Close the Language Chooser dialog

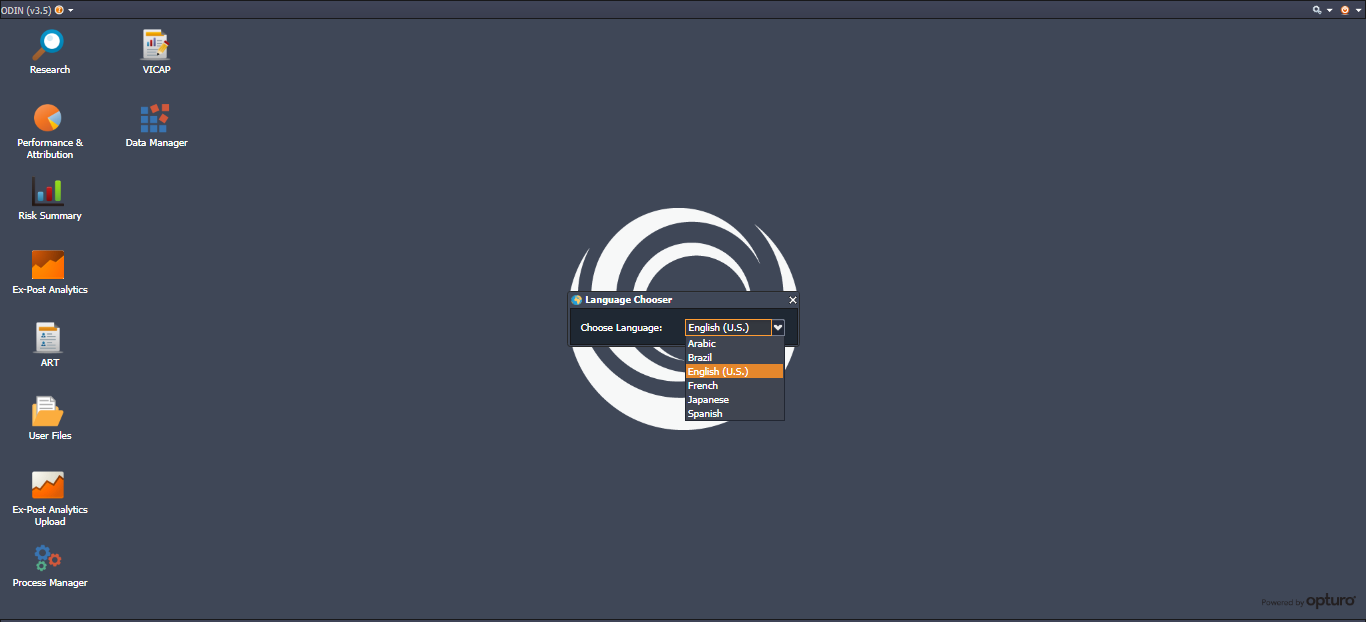point(793,300)
